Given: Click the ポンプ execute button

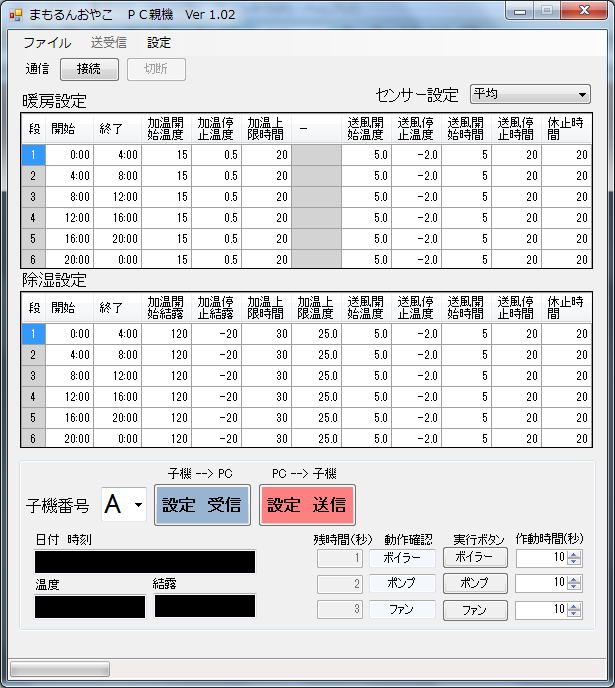Looking at the screenshot, I should click(x=475, y=583).
